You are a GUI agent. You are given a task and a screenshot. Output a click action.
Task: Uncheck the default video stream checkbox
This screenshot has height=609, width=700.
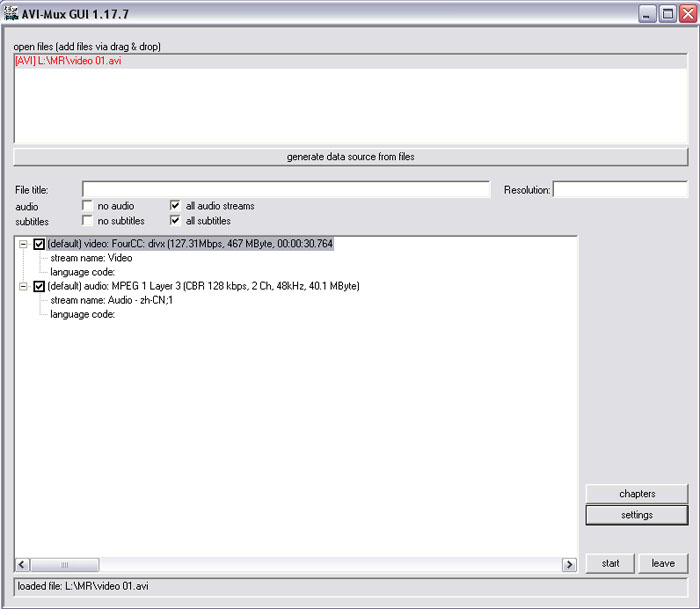(39, 244)
